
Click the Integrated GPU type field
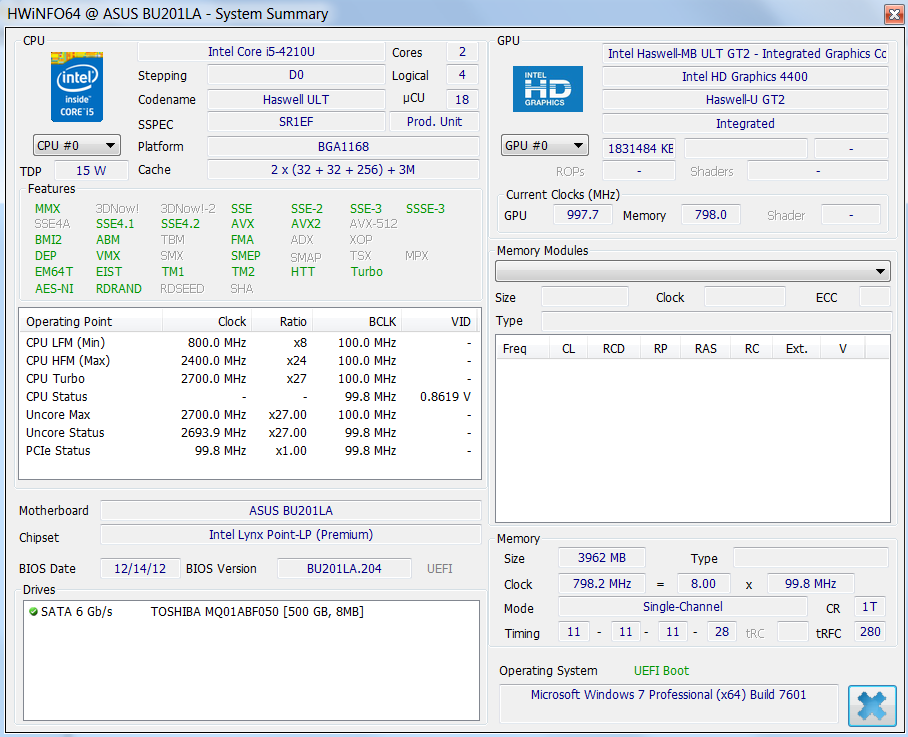745,123
